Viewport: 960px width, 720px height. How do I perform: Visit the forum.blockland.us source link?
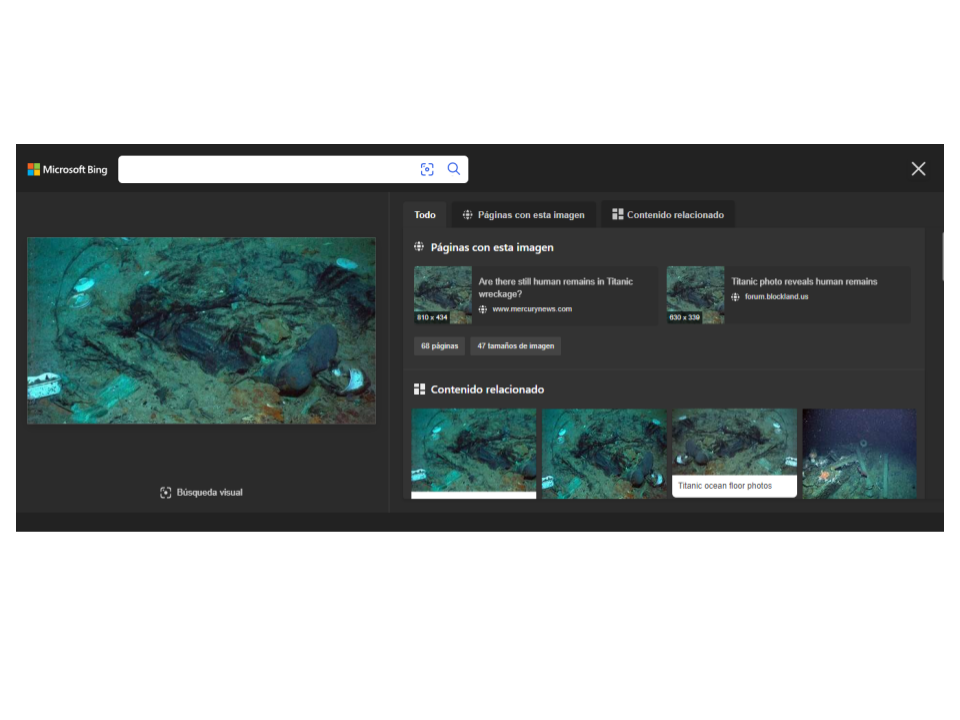pos(776,297)
